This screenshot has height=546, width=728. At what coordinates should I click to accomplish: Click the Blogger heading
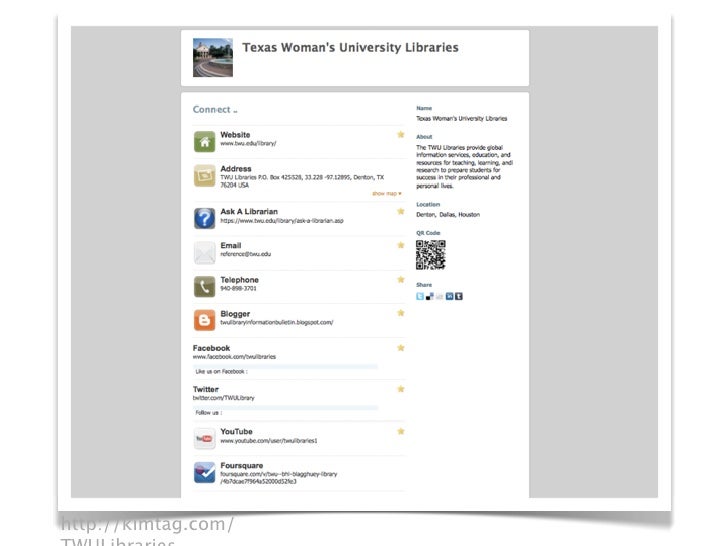[235, 314]
